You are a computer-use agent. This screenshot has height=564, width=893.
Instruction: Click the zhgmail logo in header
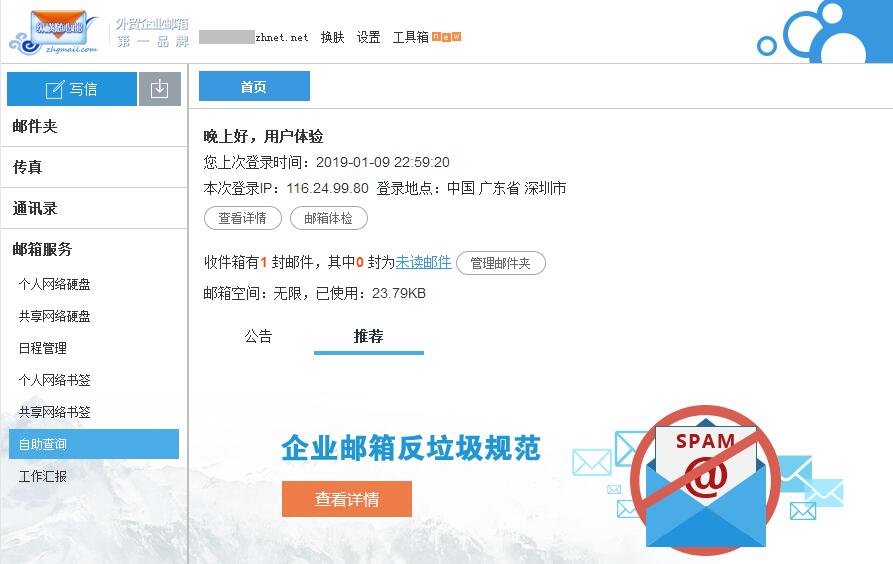coord(55,32)
